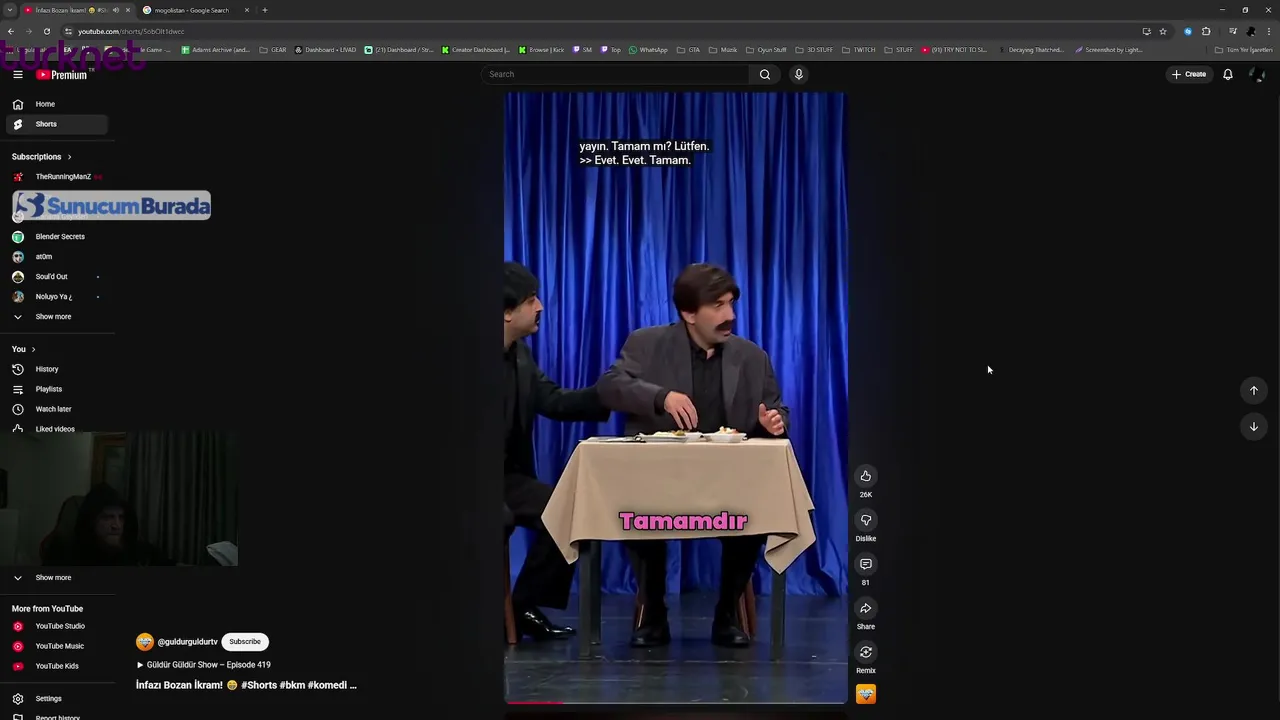Open YouTube Music link
This screenshot has width=1280, height=720.
(x=56, y=646)
